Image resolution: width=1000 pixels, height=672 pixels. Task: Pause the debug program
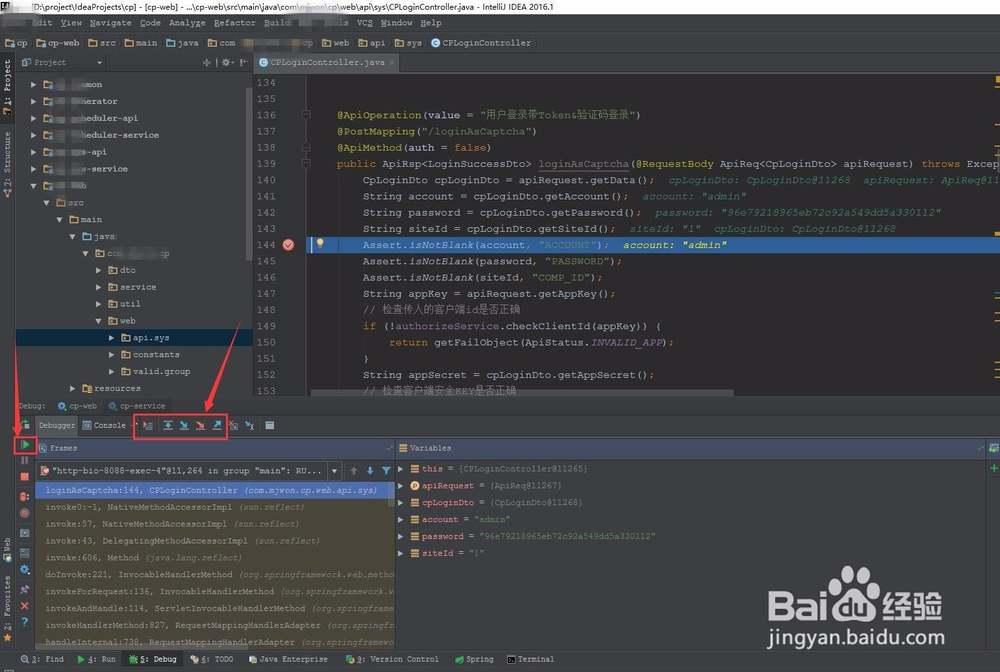[x=25, y=460]
